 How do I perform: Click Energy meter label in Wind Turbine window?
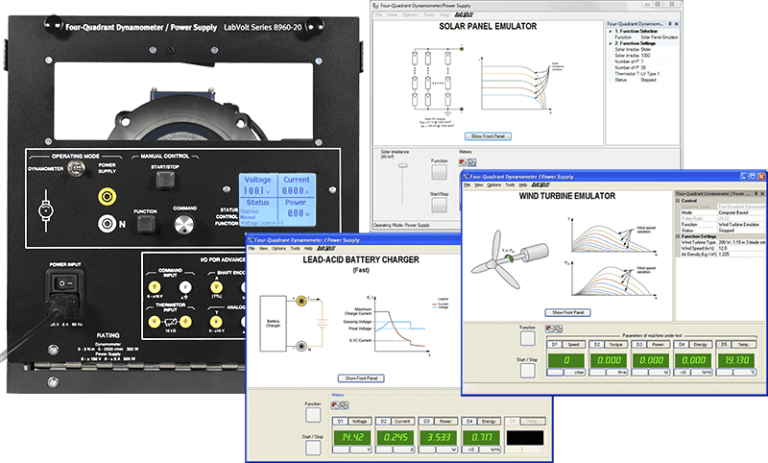pyautogui.click(x=700, y=344)
